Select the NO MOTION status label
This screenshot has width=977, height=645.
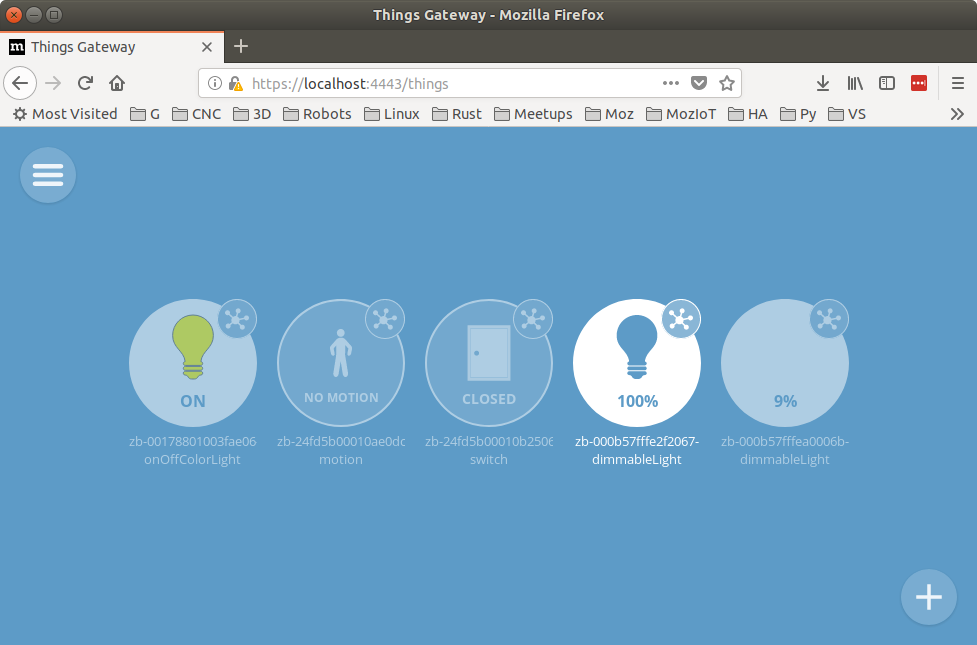click(341, 398)
